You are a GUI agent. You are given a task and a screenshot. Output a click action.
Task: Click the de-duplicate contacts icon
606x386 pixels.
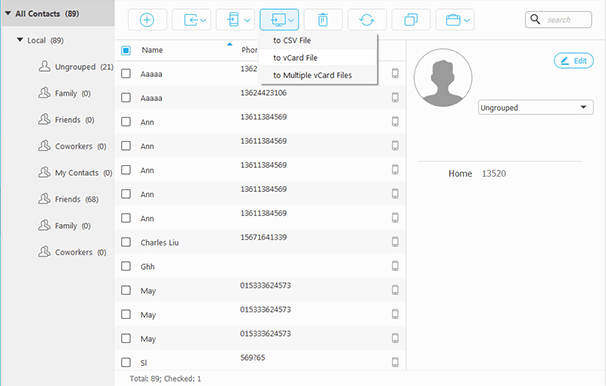pos(411,20)
